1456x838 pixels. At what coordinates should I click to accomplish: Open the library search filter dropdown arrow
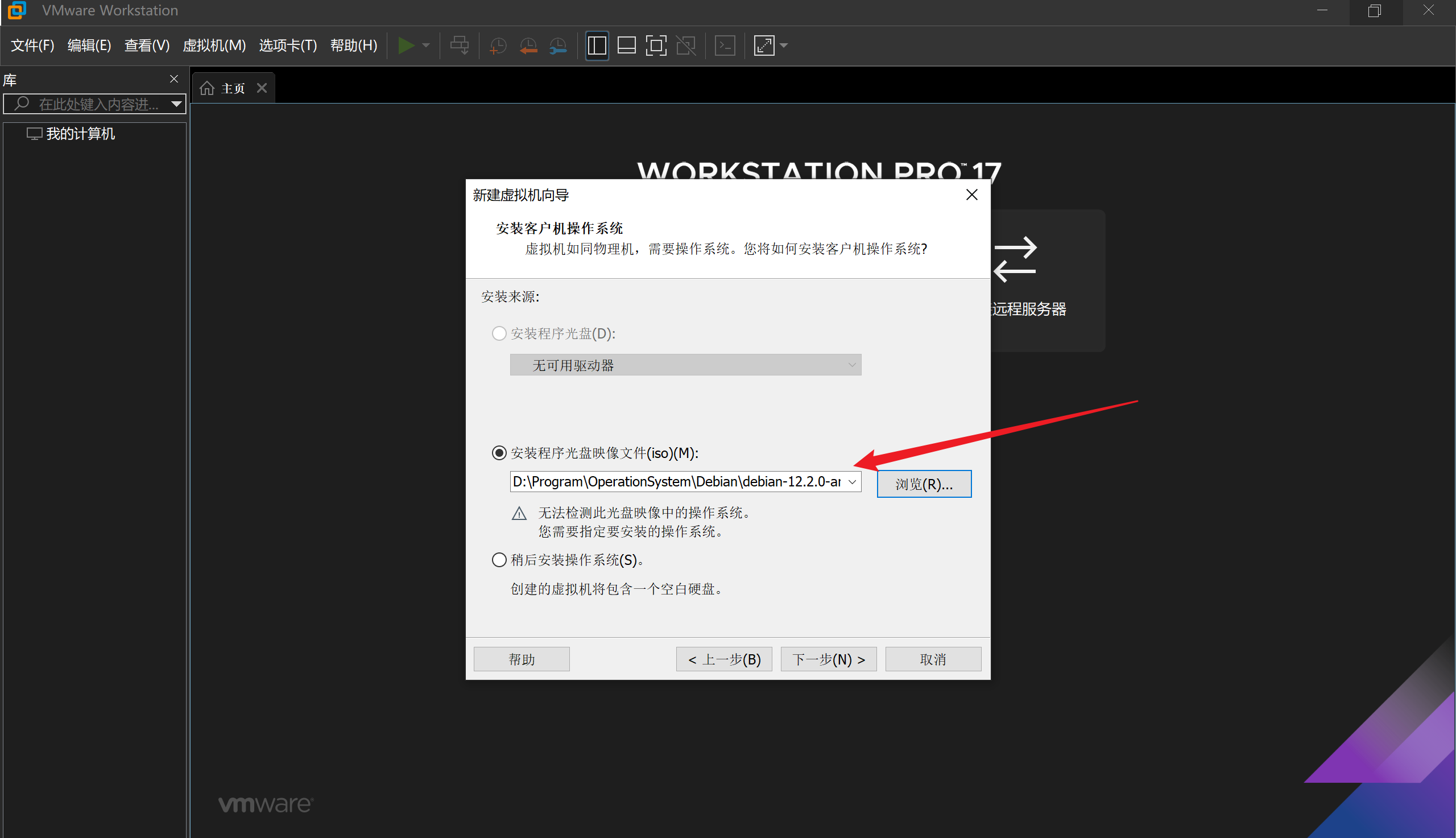177,104
